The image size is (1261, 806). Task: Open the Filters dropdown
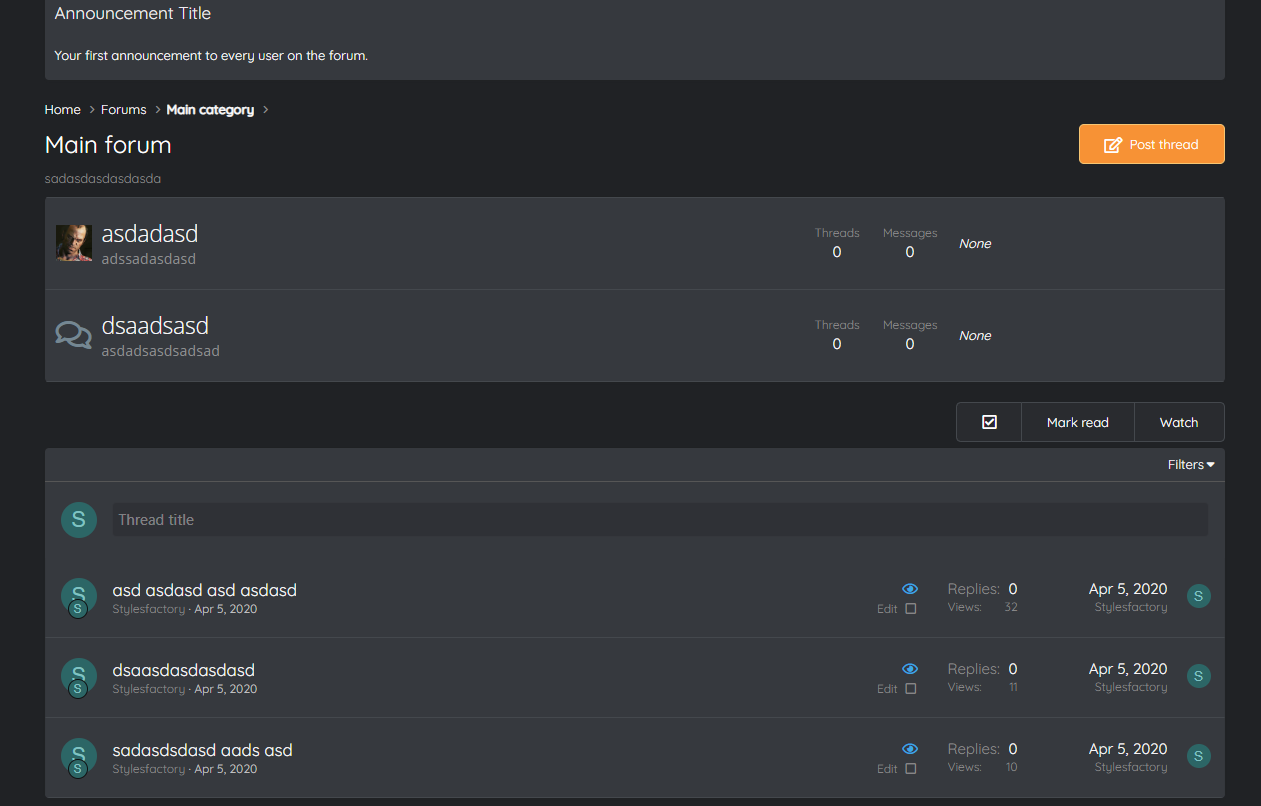click(x=1191, y=465)
